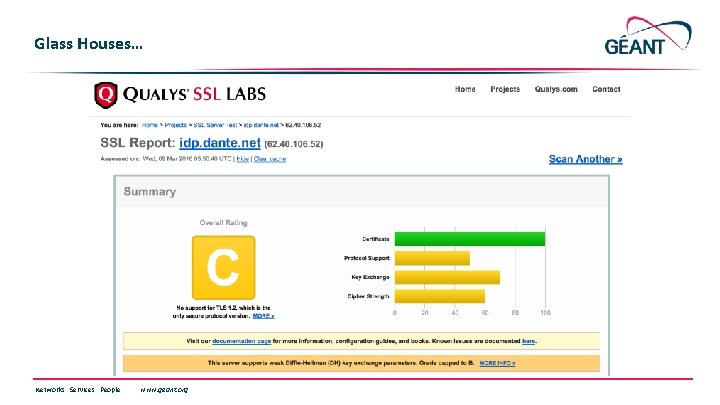
Task: Click the Summary section heading
Action: pyautogui.click(x=150, y=191)
